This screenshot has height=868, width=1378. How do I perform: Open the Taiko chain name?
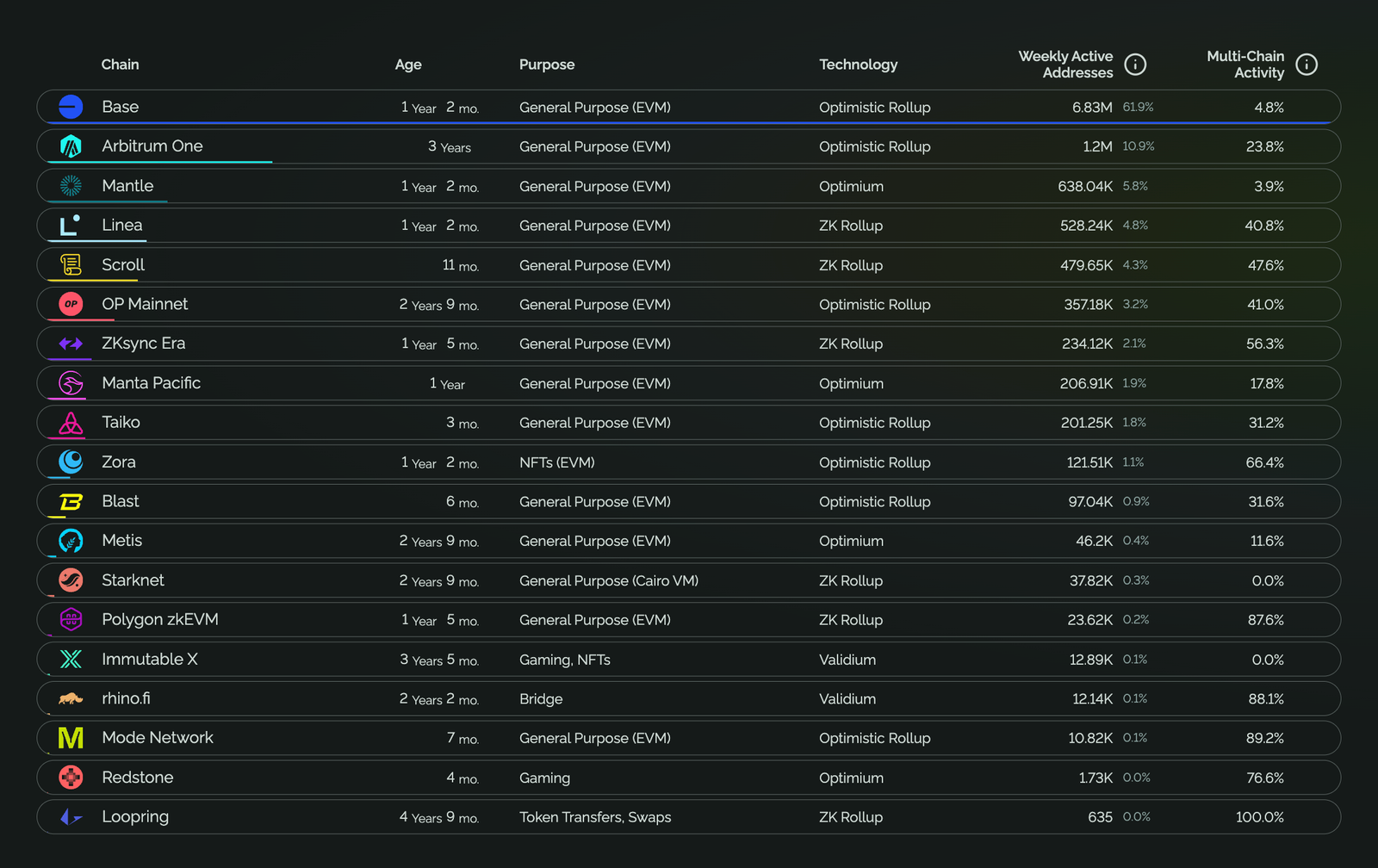pos(121,422)
